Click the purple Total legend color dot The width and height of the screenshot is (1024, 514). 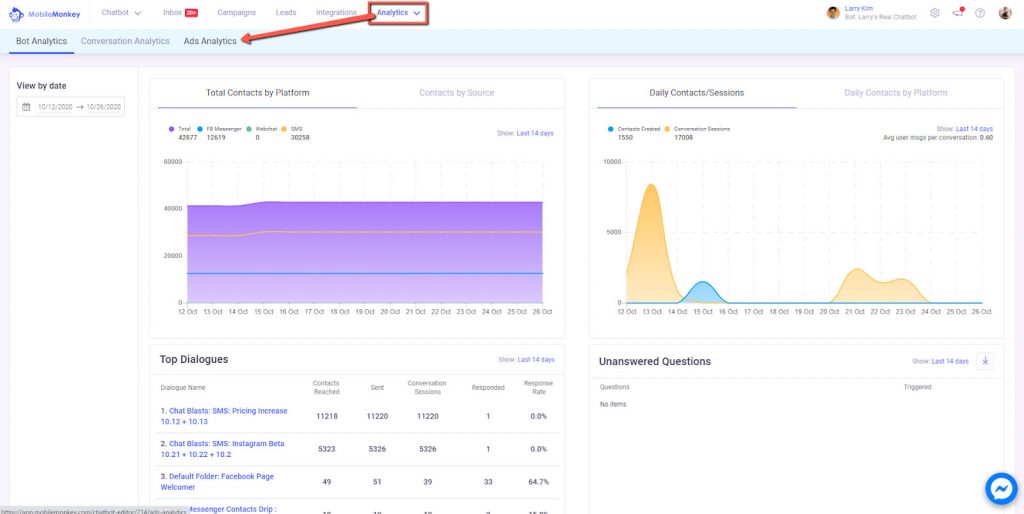coord(172,129)
